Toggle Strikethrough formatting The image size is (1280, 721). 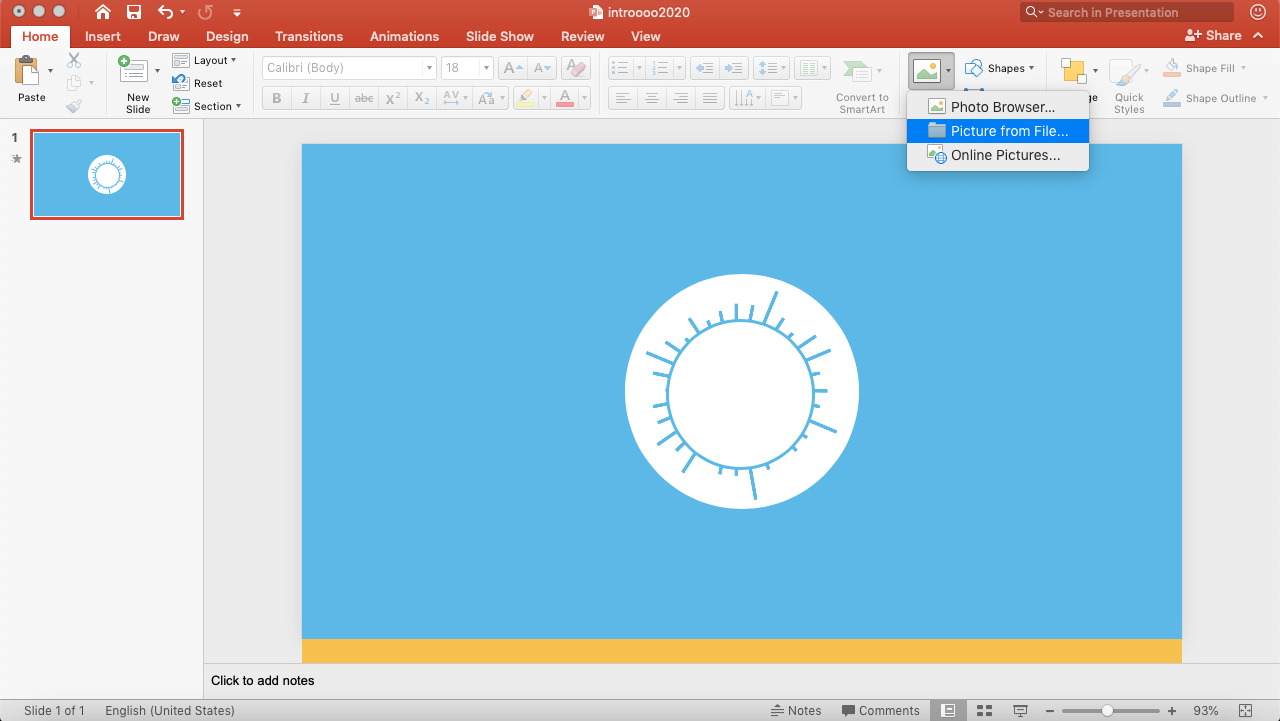[x=364, y=98]
